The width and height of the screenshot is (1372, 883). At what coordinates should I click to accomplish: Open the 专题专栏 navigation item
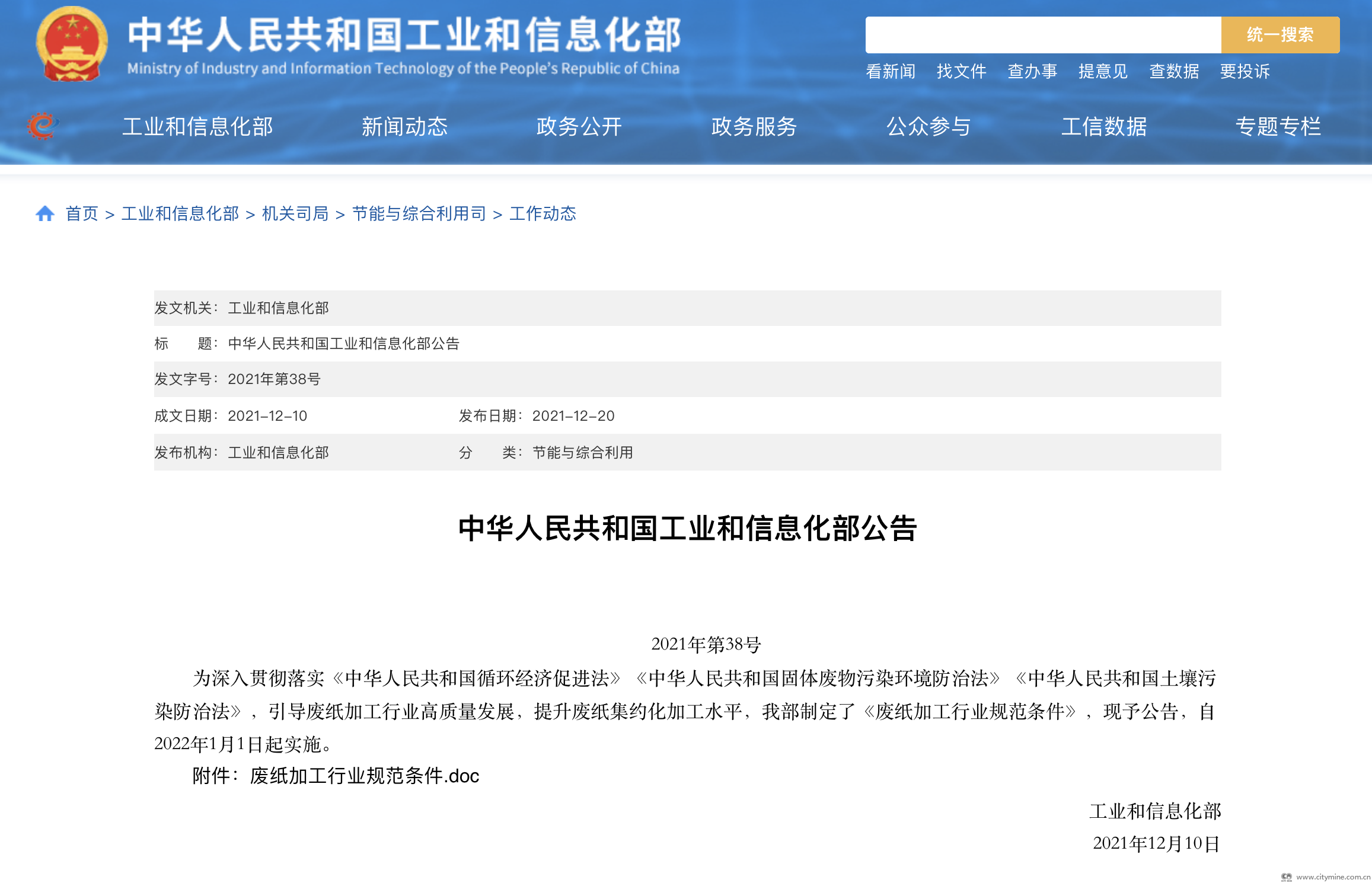pos(1278,126)
